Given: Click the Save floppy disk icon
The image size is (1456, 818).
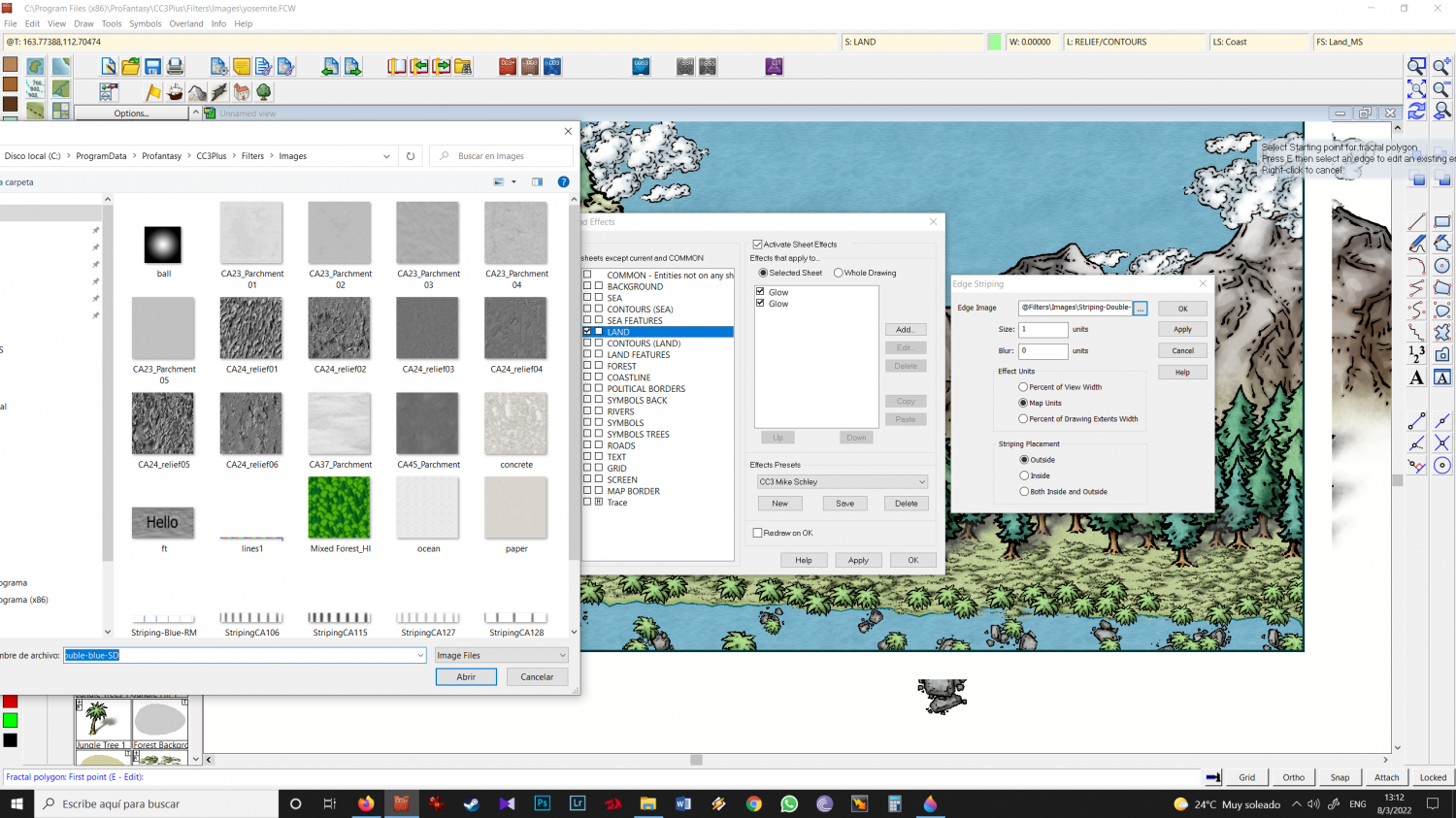Looking at the screenshot, I should pos(153,66).
